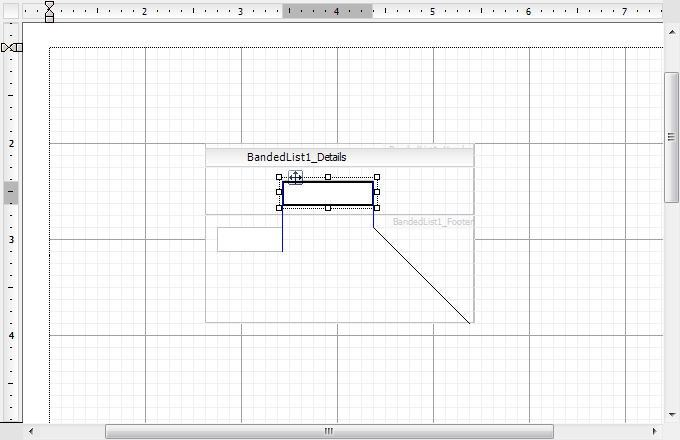Viewport: 680px width, 440px height.
Task: Click the vertical scrollbar down arrow
Action: point(672,414)
